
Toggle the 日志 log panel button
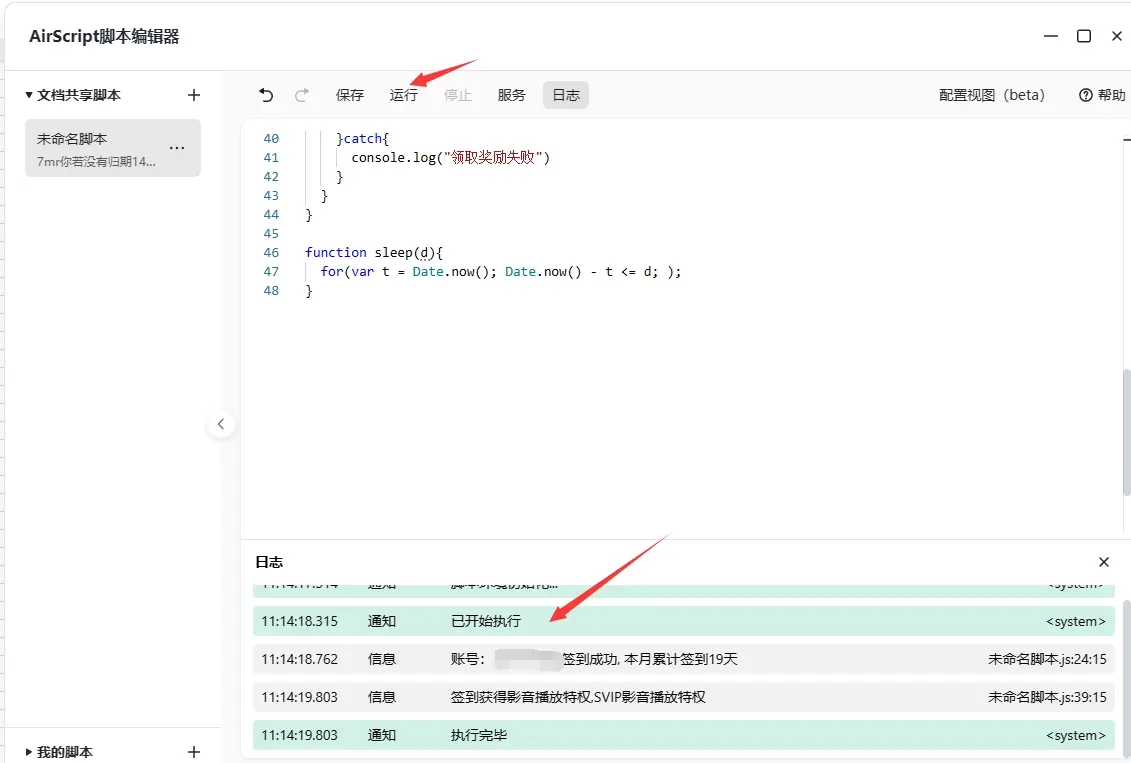566,95
